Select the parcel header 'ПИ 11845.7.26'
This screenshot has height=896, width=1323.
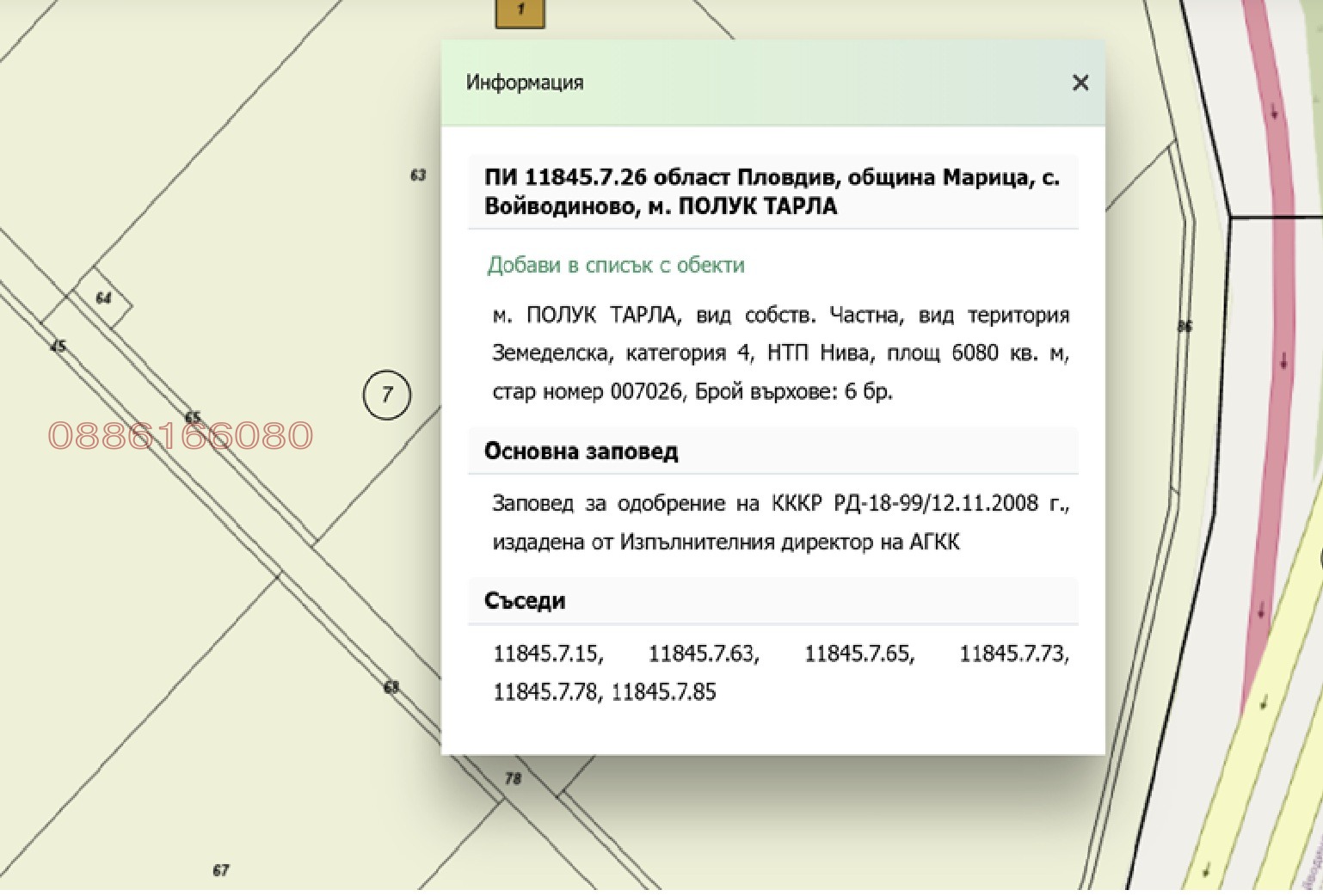coord(772,191)
